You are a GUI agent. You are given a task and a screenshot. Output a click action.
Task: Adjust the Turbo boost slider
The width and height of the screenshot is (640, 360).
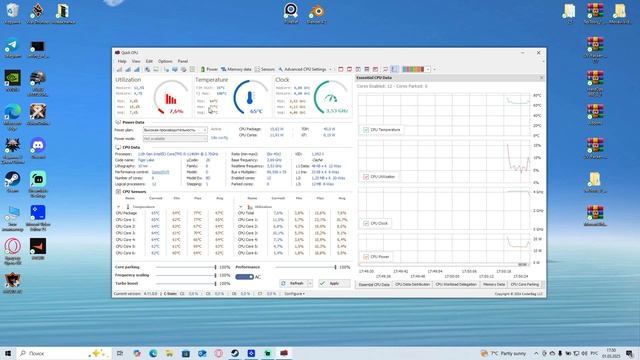pos(186,283)
